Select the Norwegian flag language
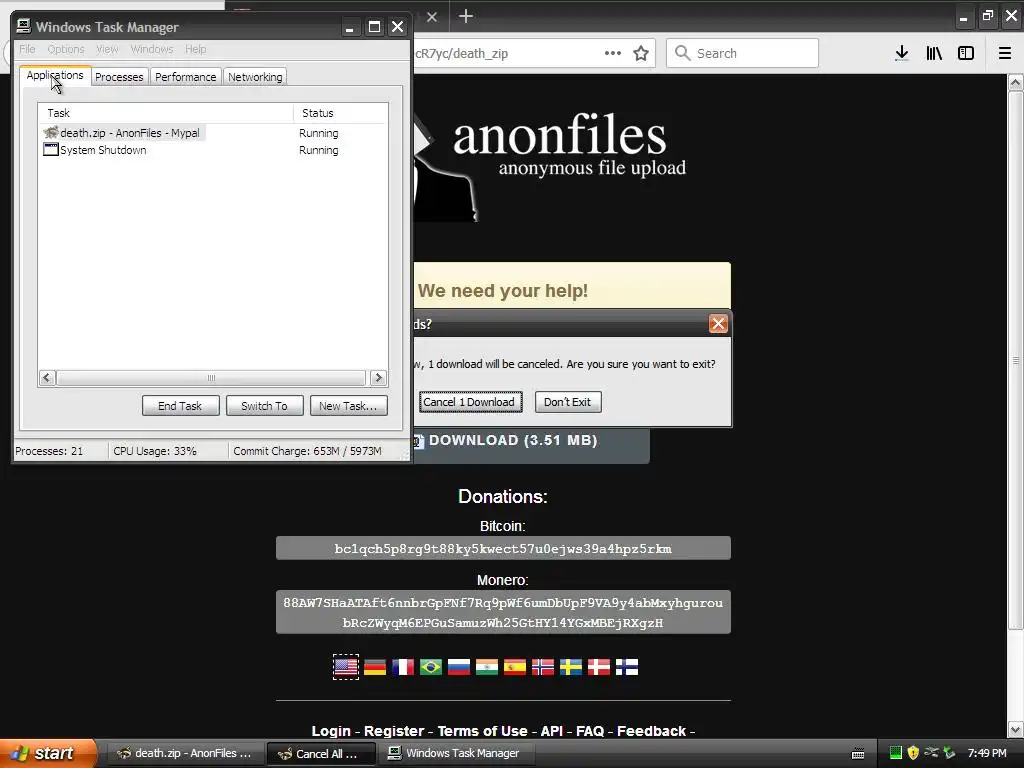This screenshot has width=1024, height=768. pyautogui.click(x=543, y=667)
